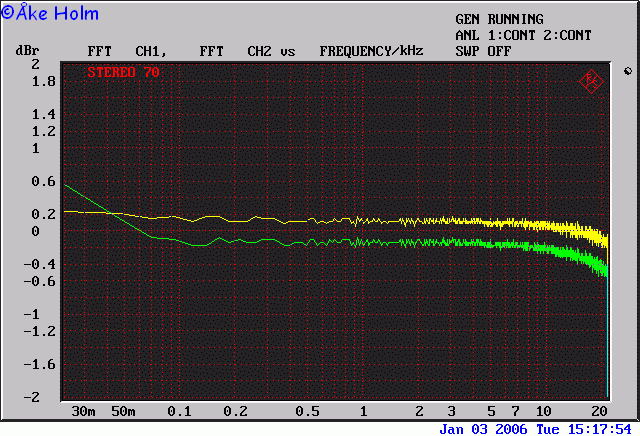
Task: Click the red Rohde & Schwarz diamond logo
Action: [591, 81]
